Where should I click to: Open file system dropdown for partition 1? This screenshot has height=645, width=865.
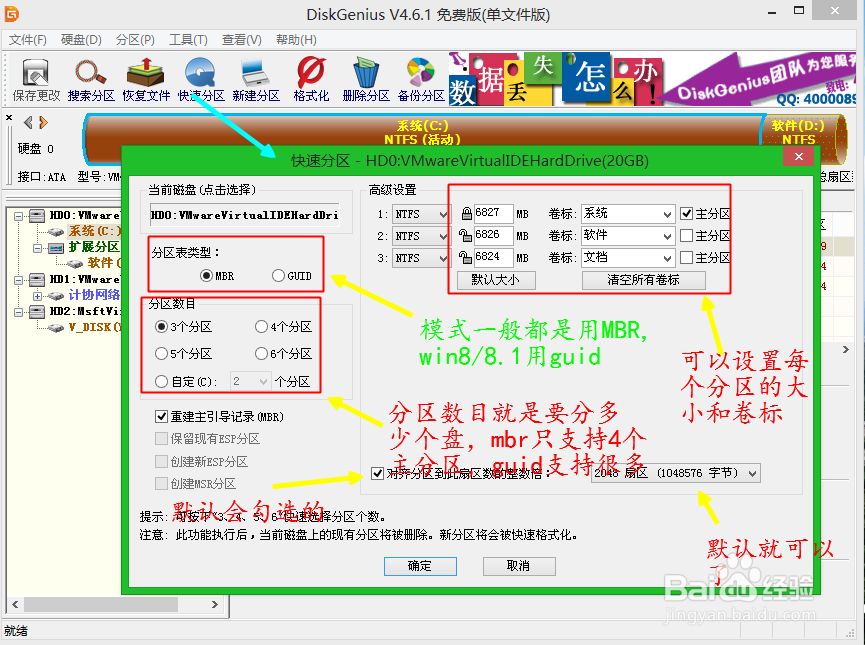pyautogui.click(x=420, y=214)
